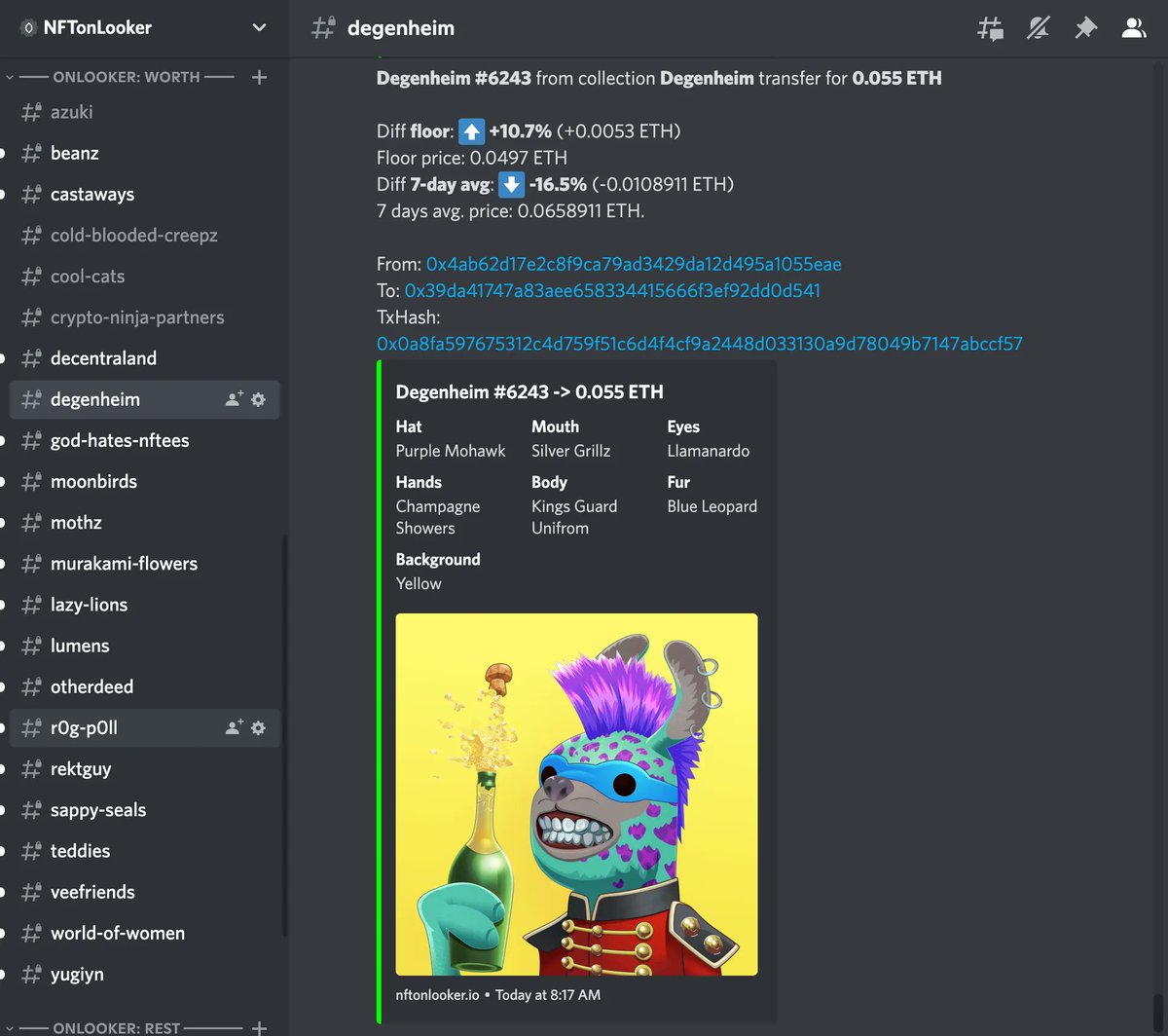Click the Champagne Showers trait value
1168x1036 pixels.
(438, 517)
